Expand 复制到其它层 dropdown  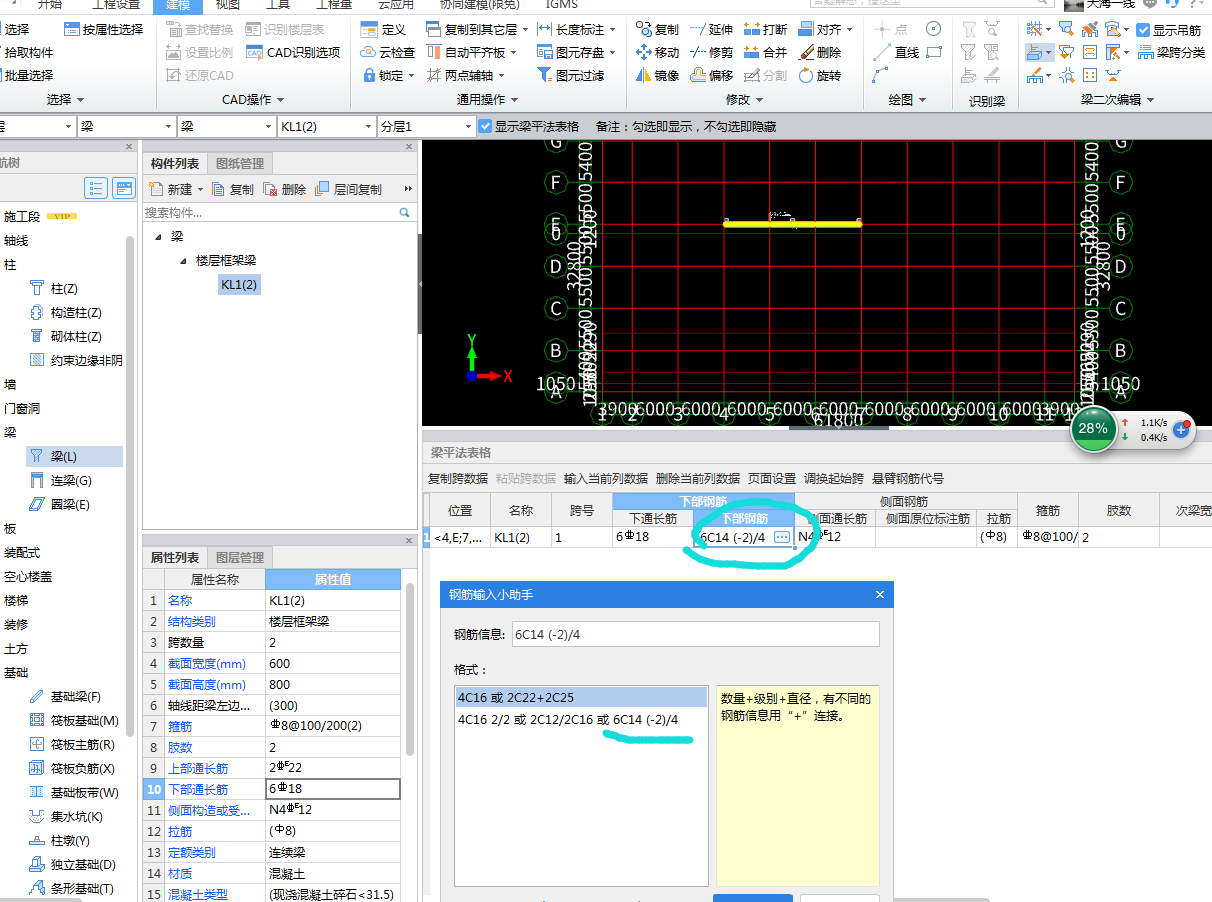(x=525, y=30)
